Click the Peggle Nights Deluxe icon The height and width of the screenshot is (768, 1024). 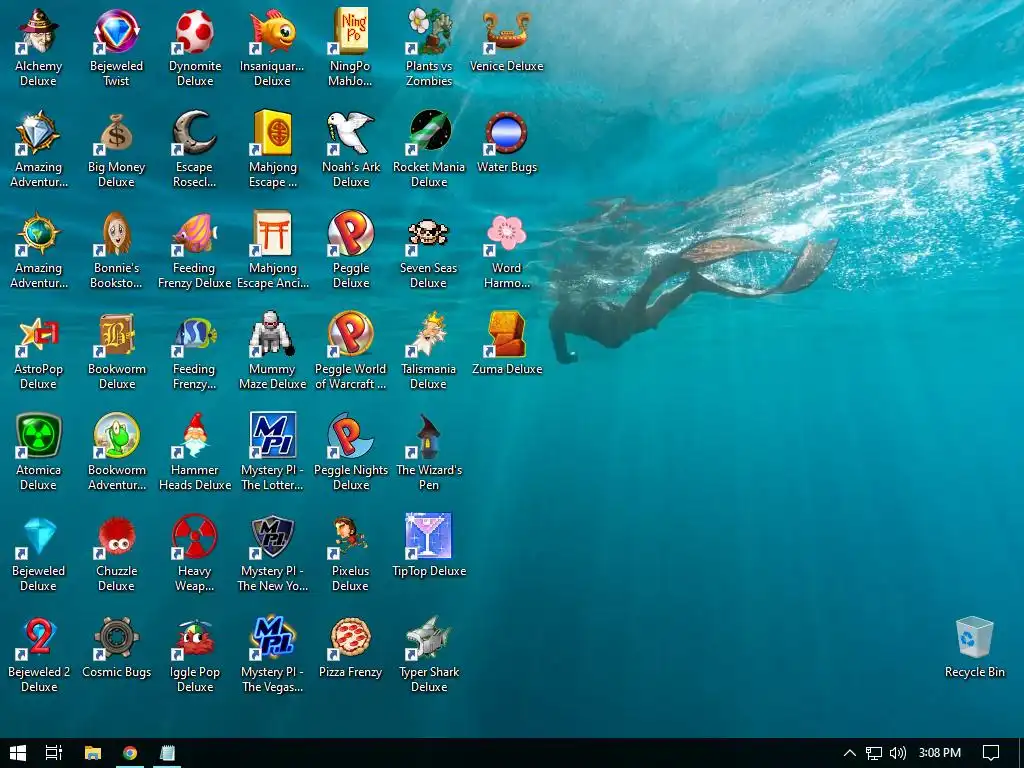pyautogui.click(x=351, y=435)
